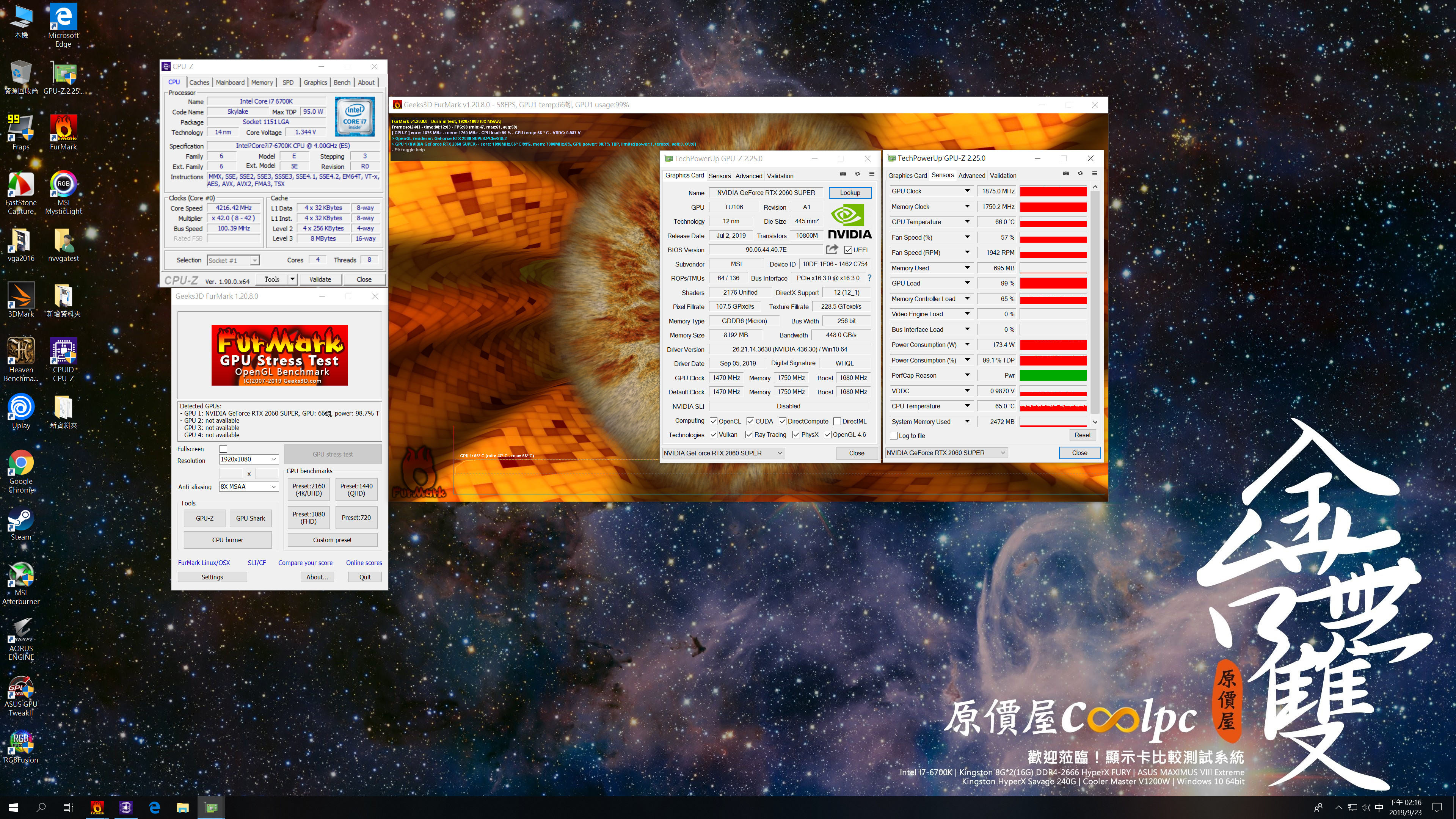Launch the MSI MysticLight desktop icon
The height and width of the screenshot is (819, 1456).
pyautogui.click(x=63, y=193)
